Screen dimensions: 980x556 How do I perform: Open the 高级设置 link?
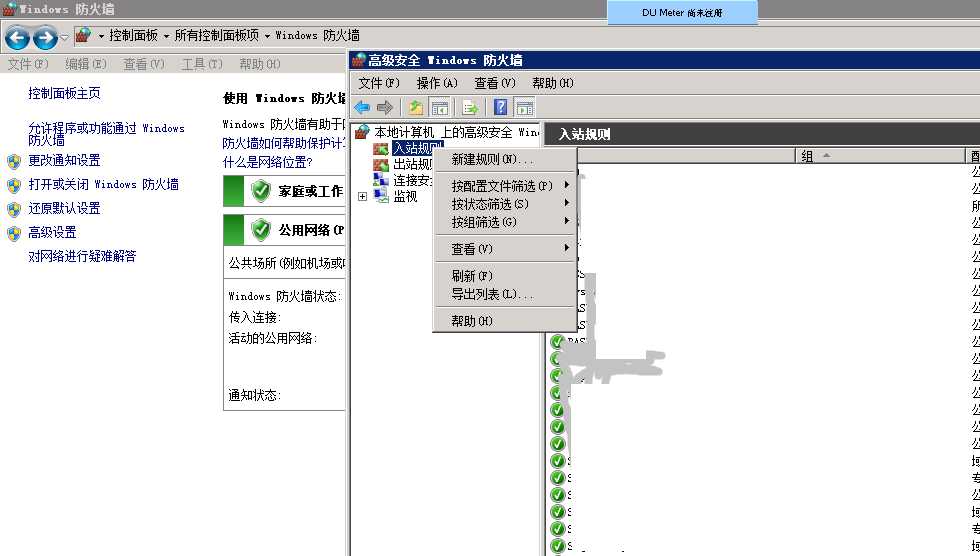(52, 232)
